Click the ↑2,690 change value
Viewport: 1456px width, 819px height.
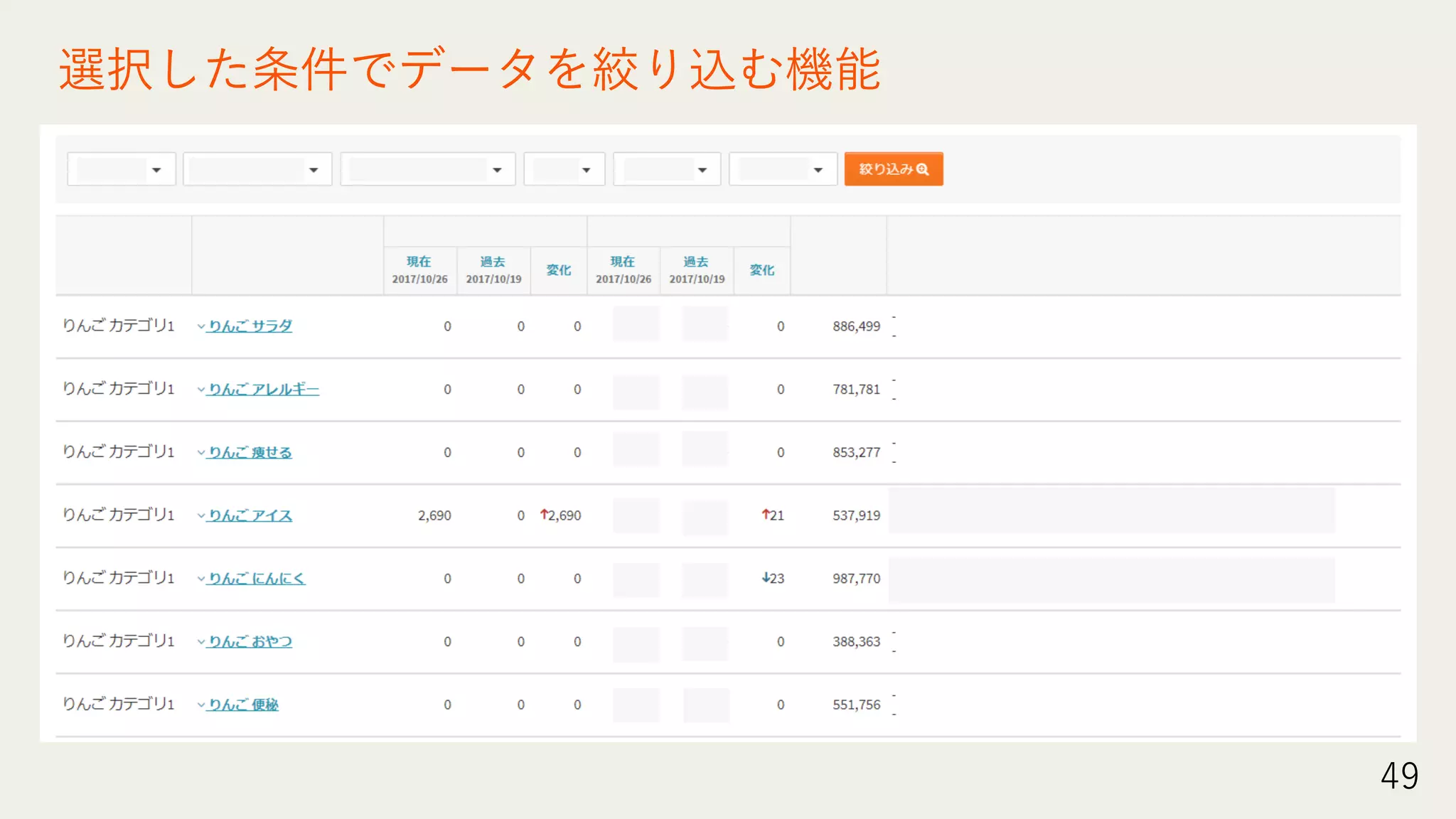[560, 515]
